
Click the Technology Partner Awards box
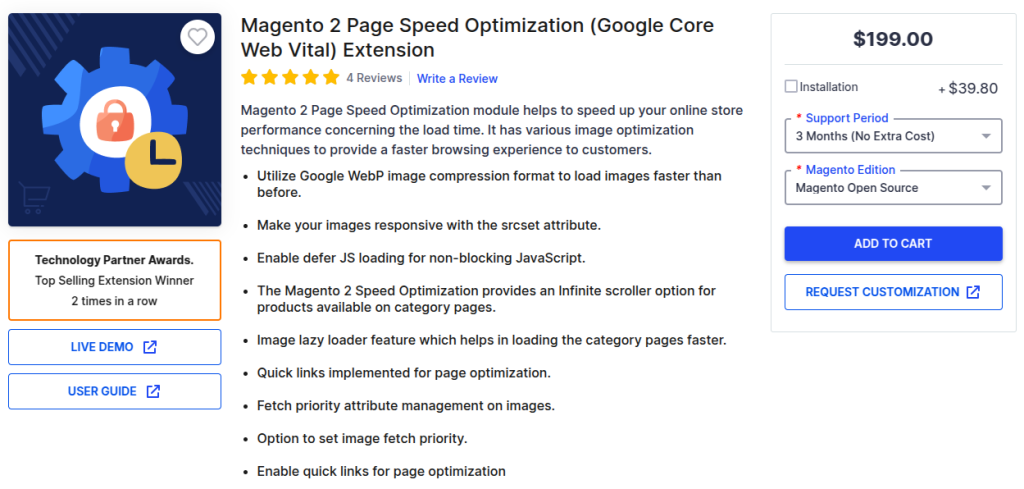(115, 280)
